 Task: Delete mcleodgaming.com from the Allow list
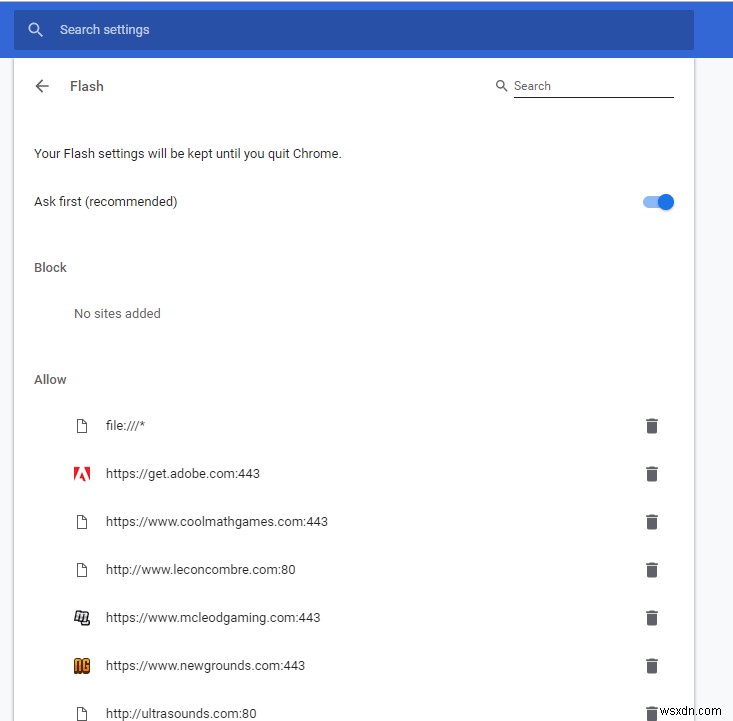pyautogui.click(x=652, y=618)
